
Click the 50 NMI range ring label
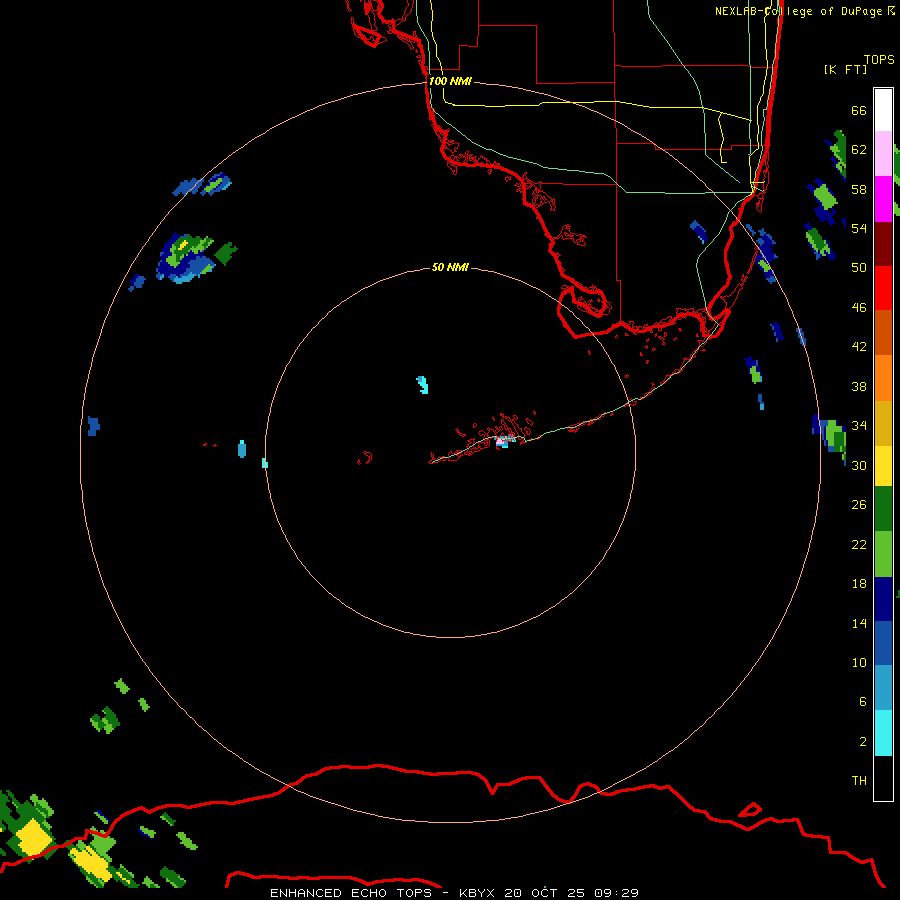coord(450,267)
